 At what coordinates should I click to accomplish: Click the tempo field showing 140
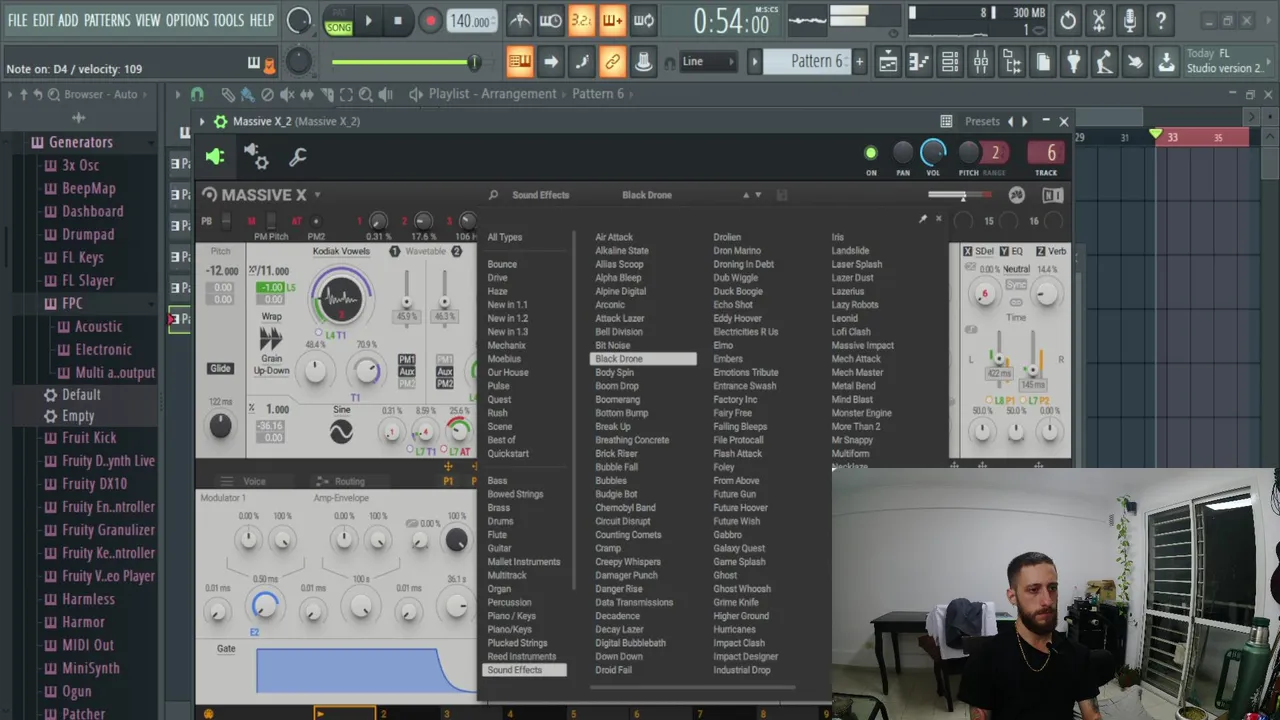coord(471,21)
